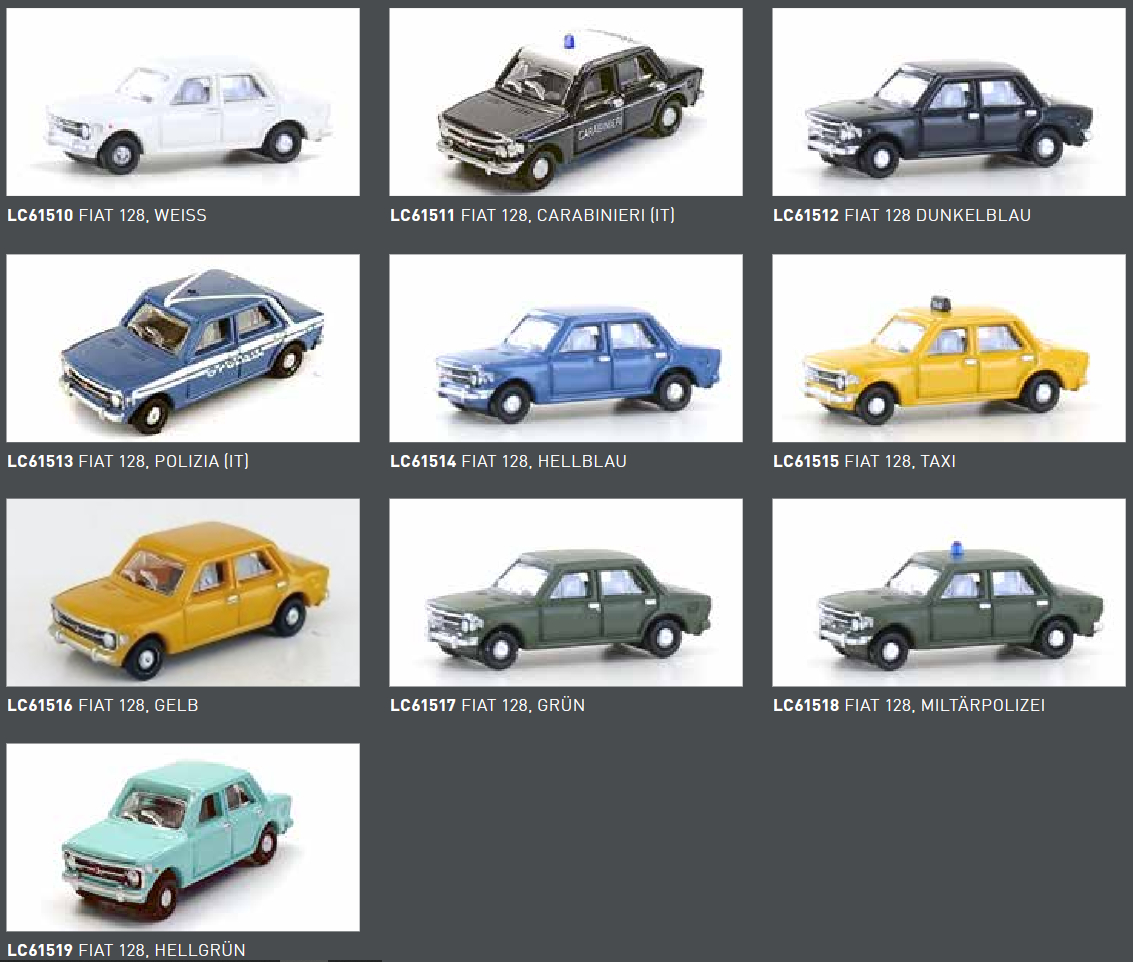This screenshot has height=962, width=1133.
Task: Select the light blue Fiat 128 image
Action: click(566, 348)
